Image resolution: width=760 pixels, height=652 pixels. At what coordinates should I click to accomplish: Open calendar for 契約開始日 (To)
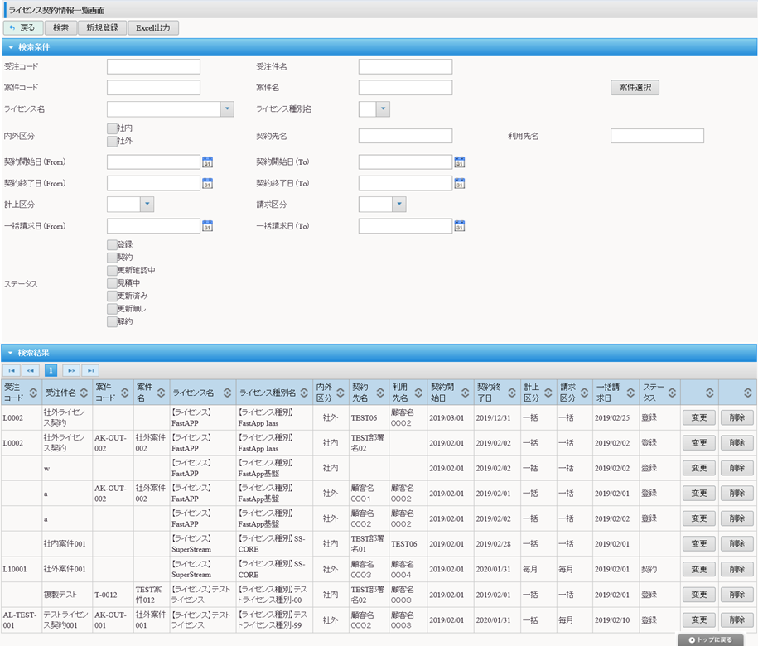pos(459,162)
